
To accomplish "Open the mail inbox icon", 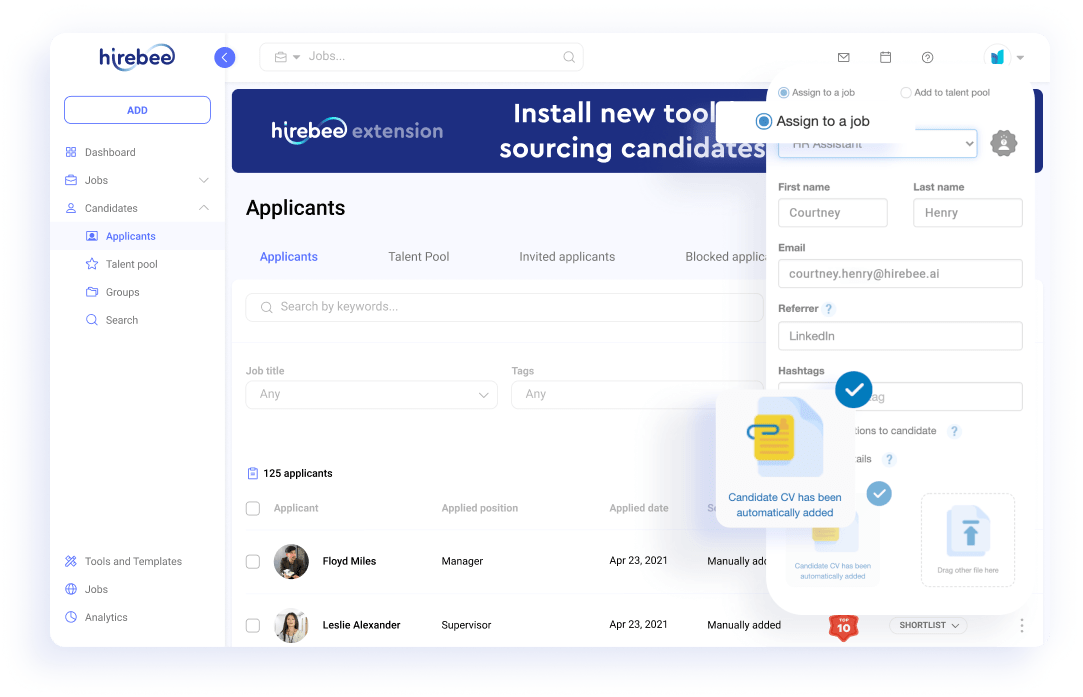I will [x=843, y=57].
